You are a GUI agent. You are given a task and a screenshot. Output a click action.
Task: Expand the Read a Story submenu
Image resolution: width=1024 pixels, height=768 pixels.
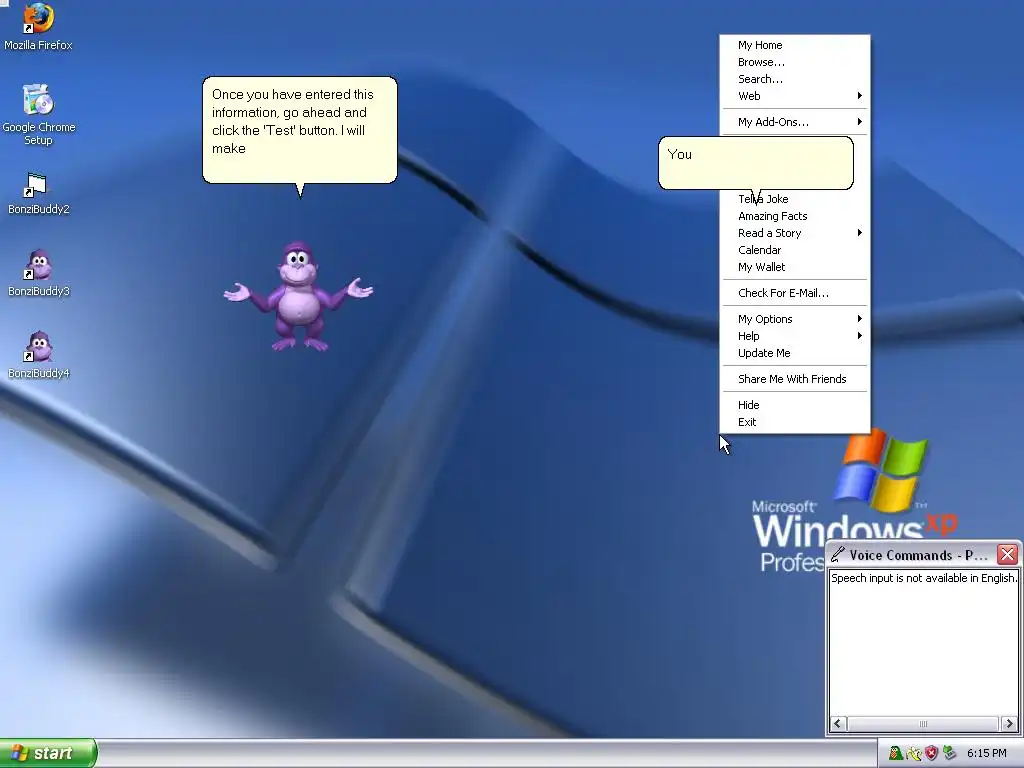pos(795,233)
